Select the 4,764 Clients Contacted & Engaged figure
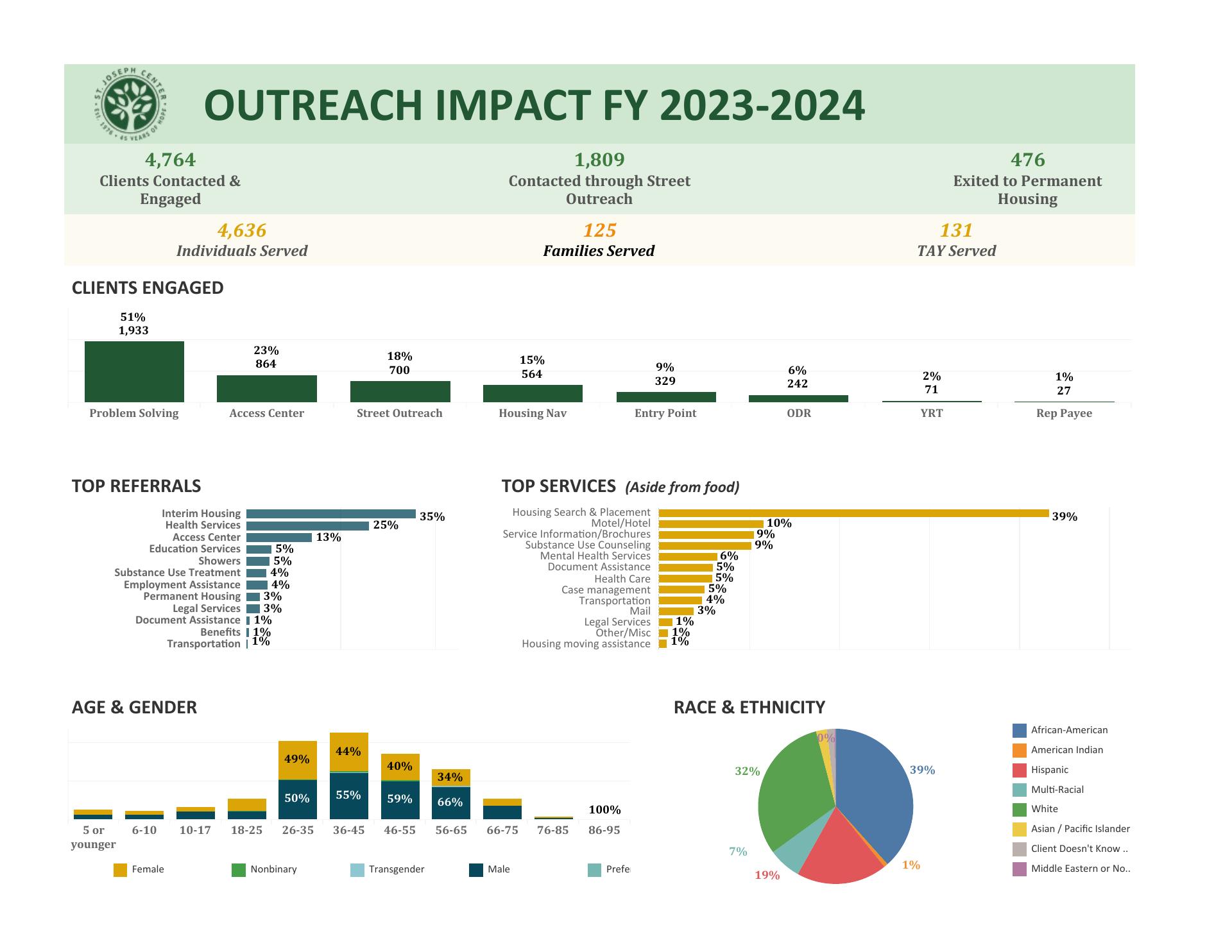The image size is (1232, 952). tap(170, 160)
